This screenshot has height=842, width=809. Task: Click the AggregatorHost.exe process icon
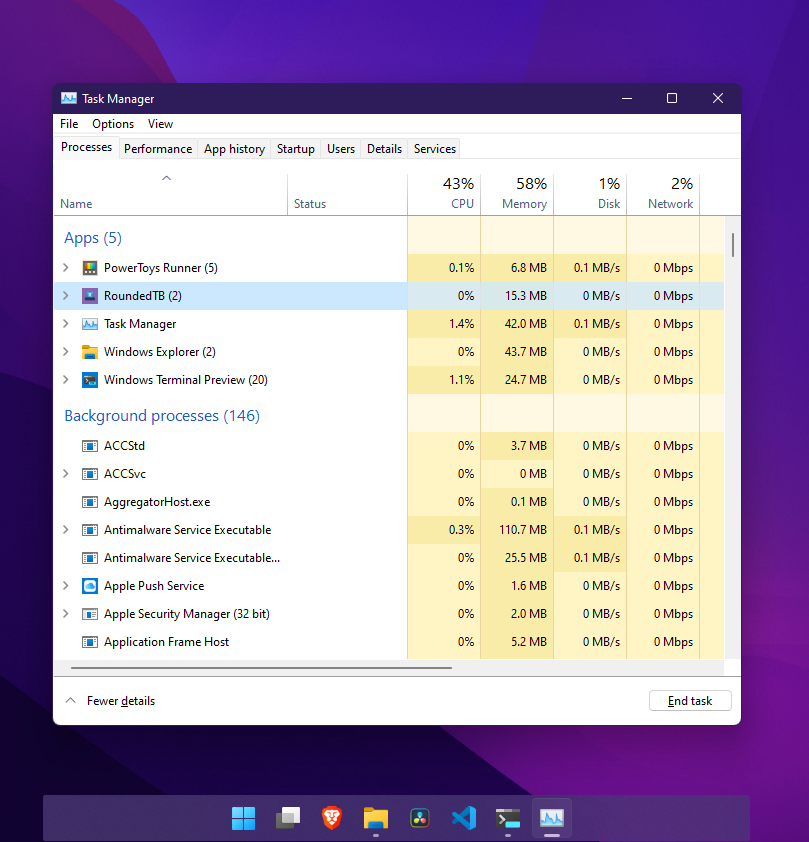[90, 502]
